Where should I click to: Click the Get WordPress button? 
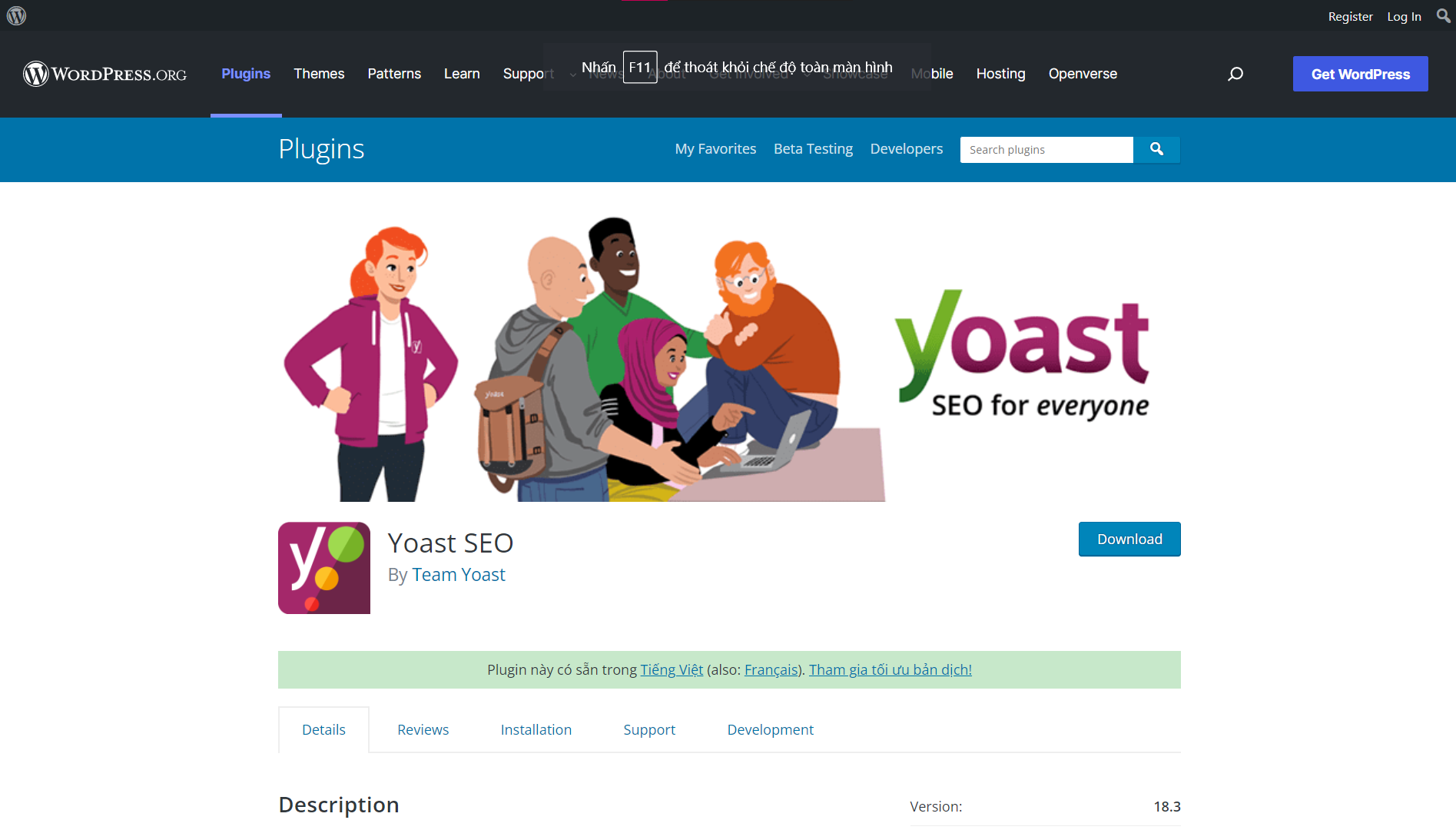coord(1360,74)
